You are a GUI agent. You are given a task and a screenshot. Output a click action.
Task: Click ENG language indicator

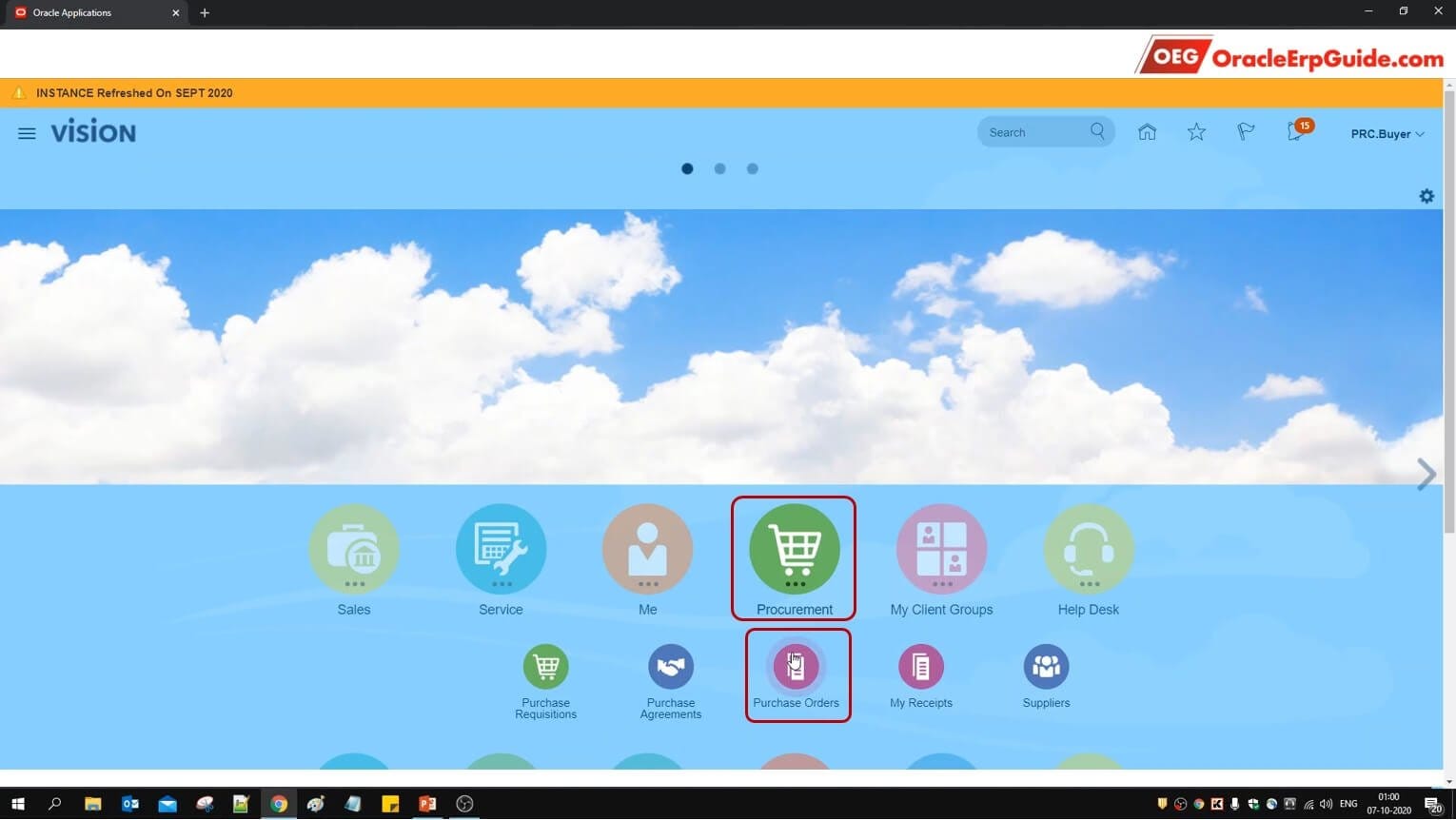click(x=1348, y=804)
